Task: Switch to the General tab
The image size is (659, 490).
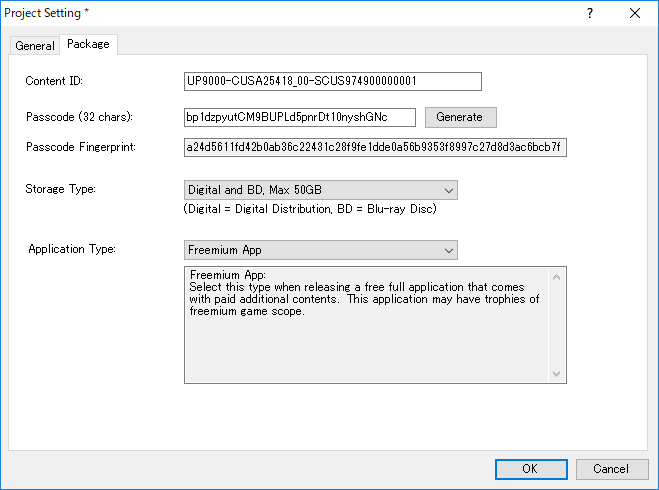Action: pyautogui.click(x=35, y=45)
